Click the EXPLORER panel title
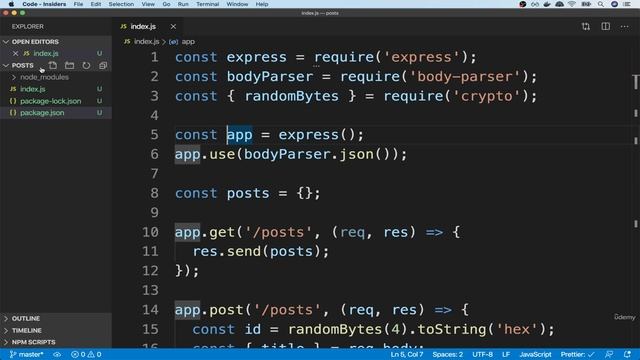Screen dimensions: 640x360 coord(27,27)
